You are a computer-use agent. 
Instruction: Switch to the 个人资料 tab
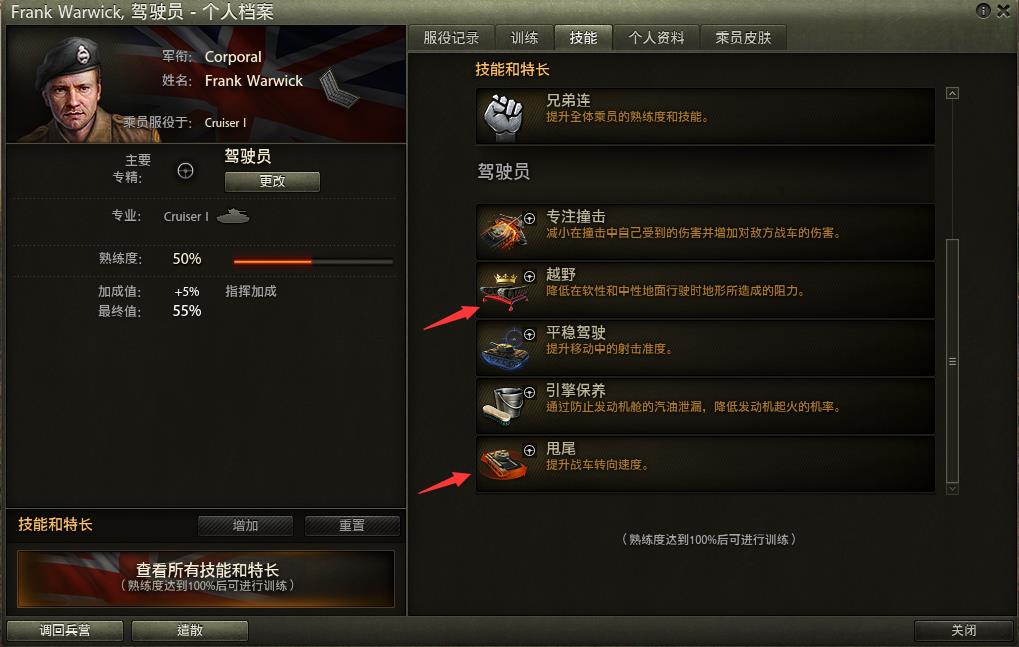click(656, 38)
